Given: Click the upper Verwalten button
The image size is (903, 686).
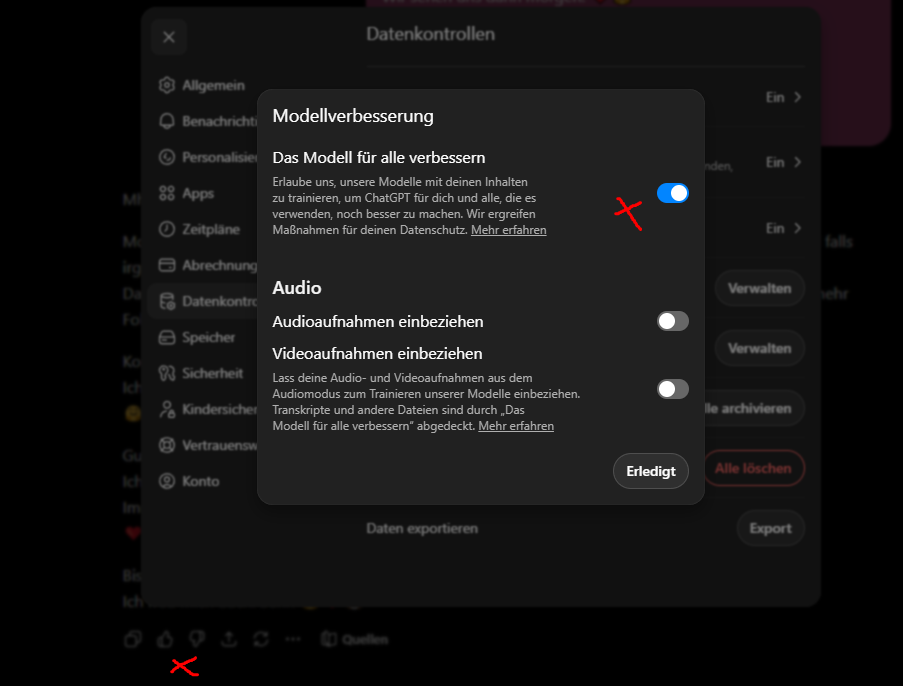Looking at the screenshot, I should [759, 289].
